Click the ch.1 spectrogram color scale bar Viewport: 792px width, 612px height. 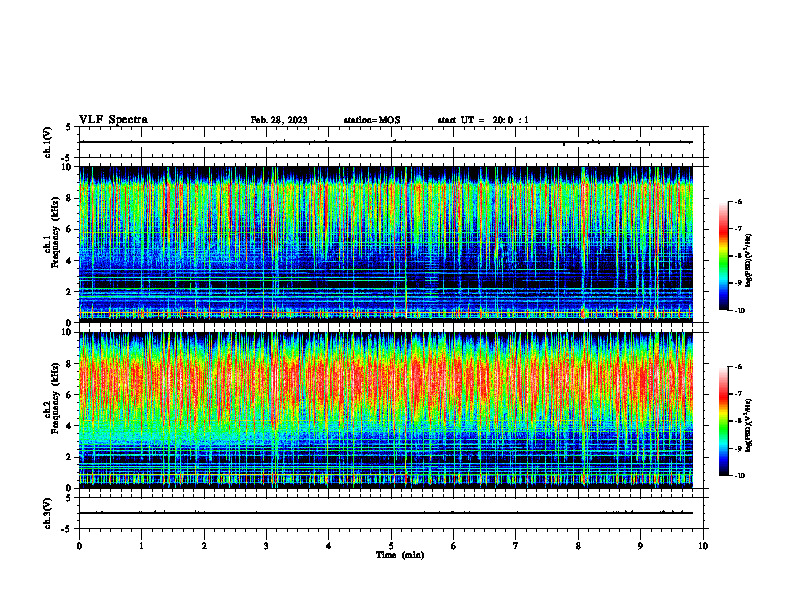723,256
